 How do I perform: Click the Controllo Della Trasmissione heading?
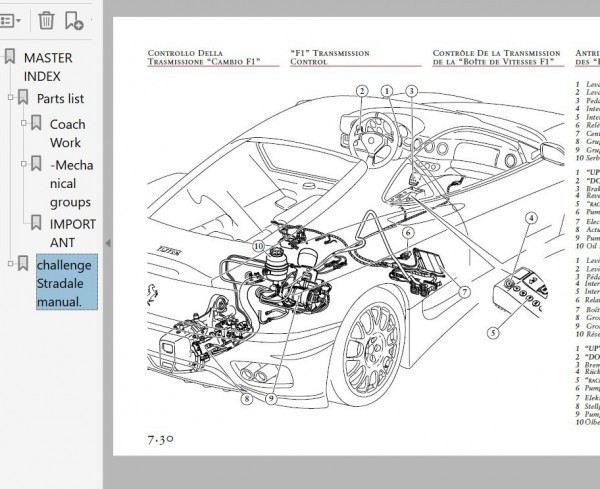[204, 57]
